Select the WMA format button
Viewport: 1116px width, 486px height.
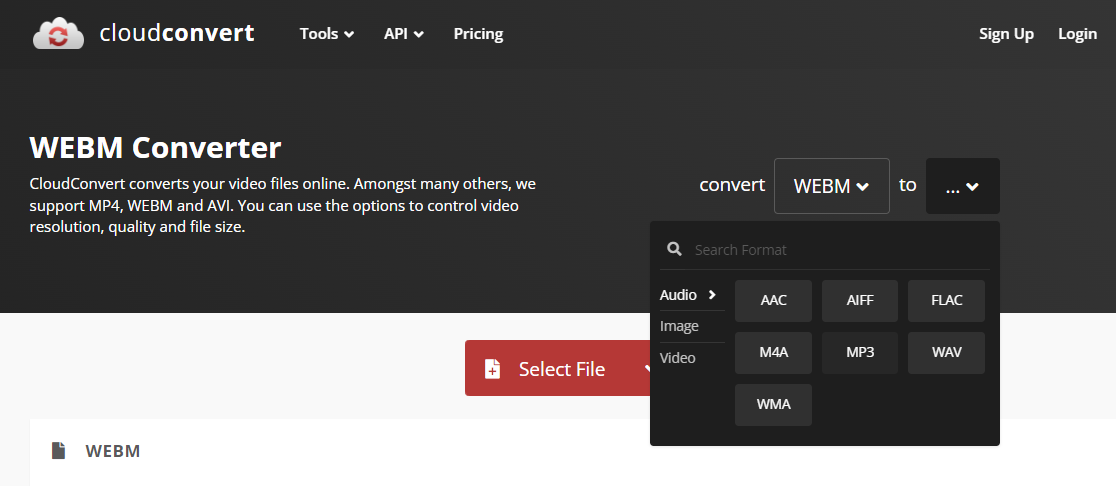tap(773, 404)
